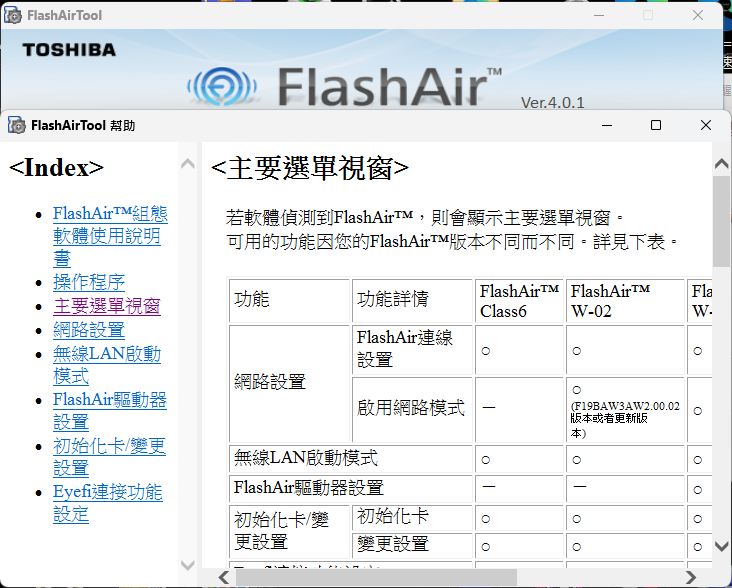Screen dimensions: 732x588
Task: Click the horizontal scroll-left arrow
Action: 224,577
